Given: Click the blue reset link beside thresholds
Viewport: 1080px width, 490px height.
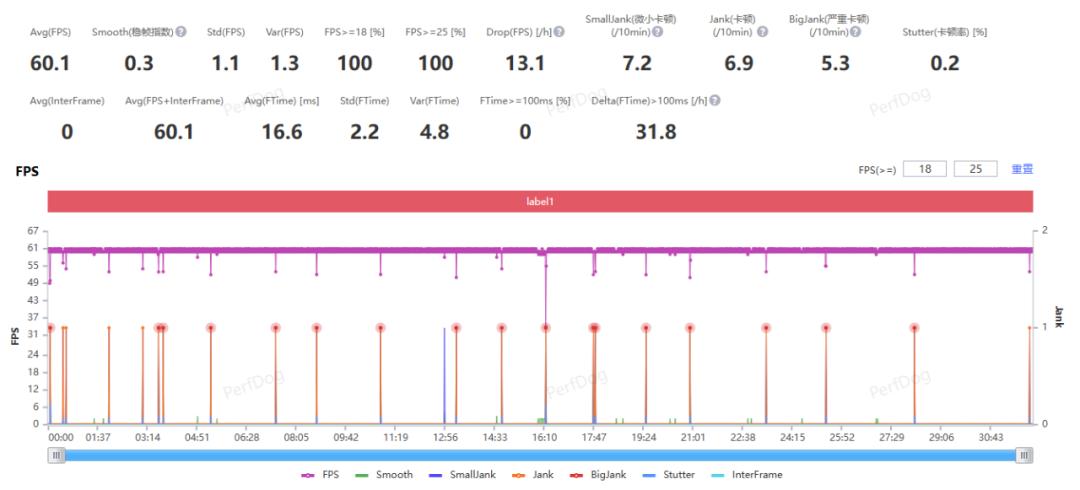Looking at the screenshot, I should tap(1022, 169).
